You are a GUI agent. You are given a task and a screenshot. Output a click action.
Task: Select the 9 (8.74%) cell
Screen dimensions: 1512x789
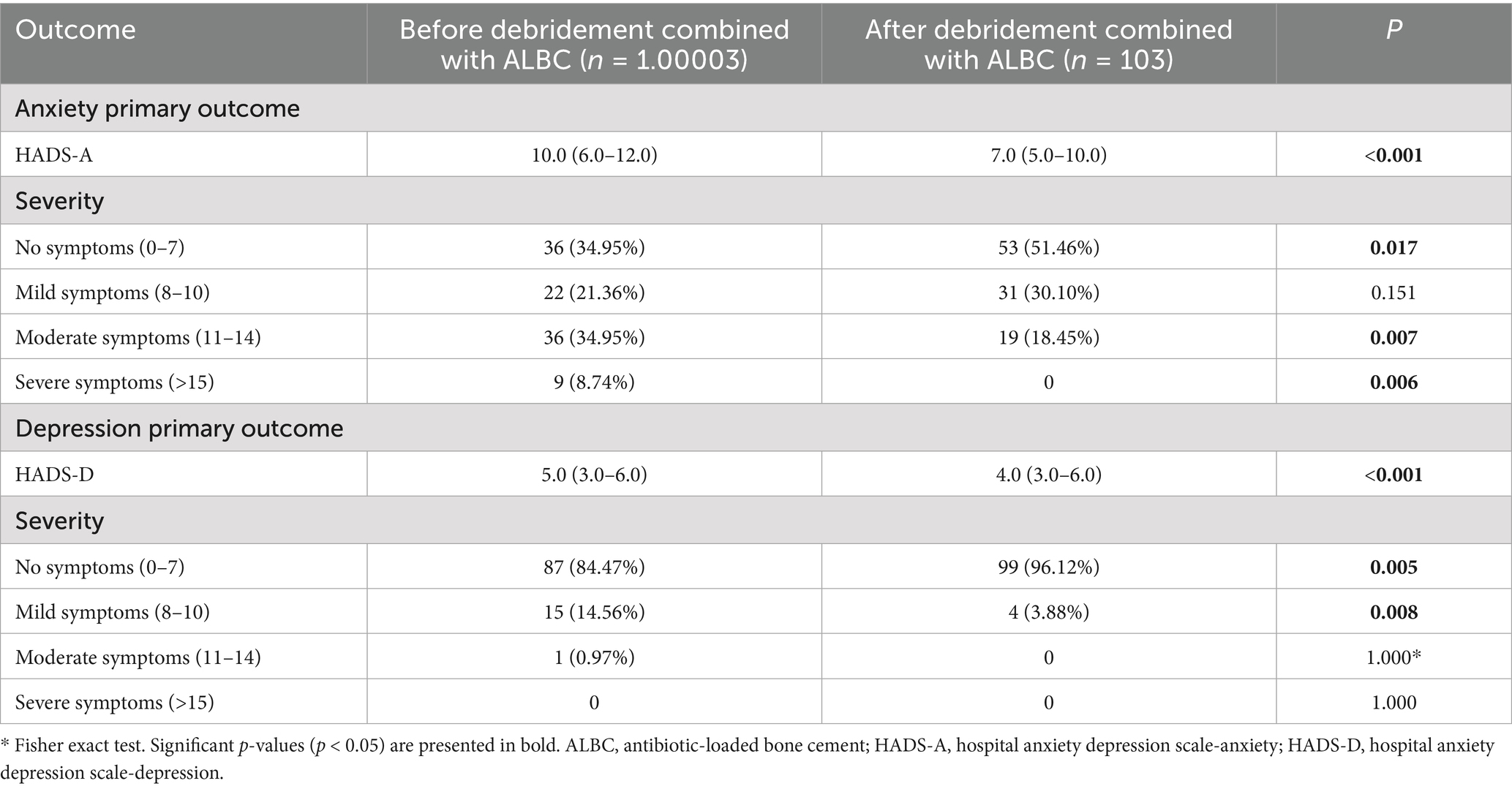click(x=594, y=382)
